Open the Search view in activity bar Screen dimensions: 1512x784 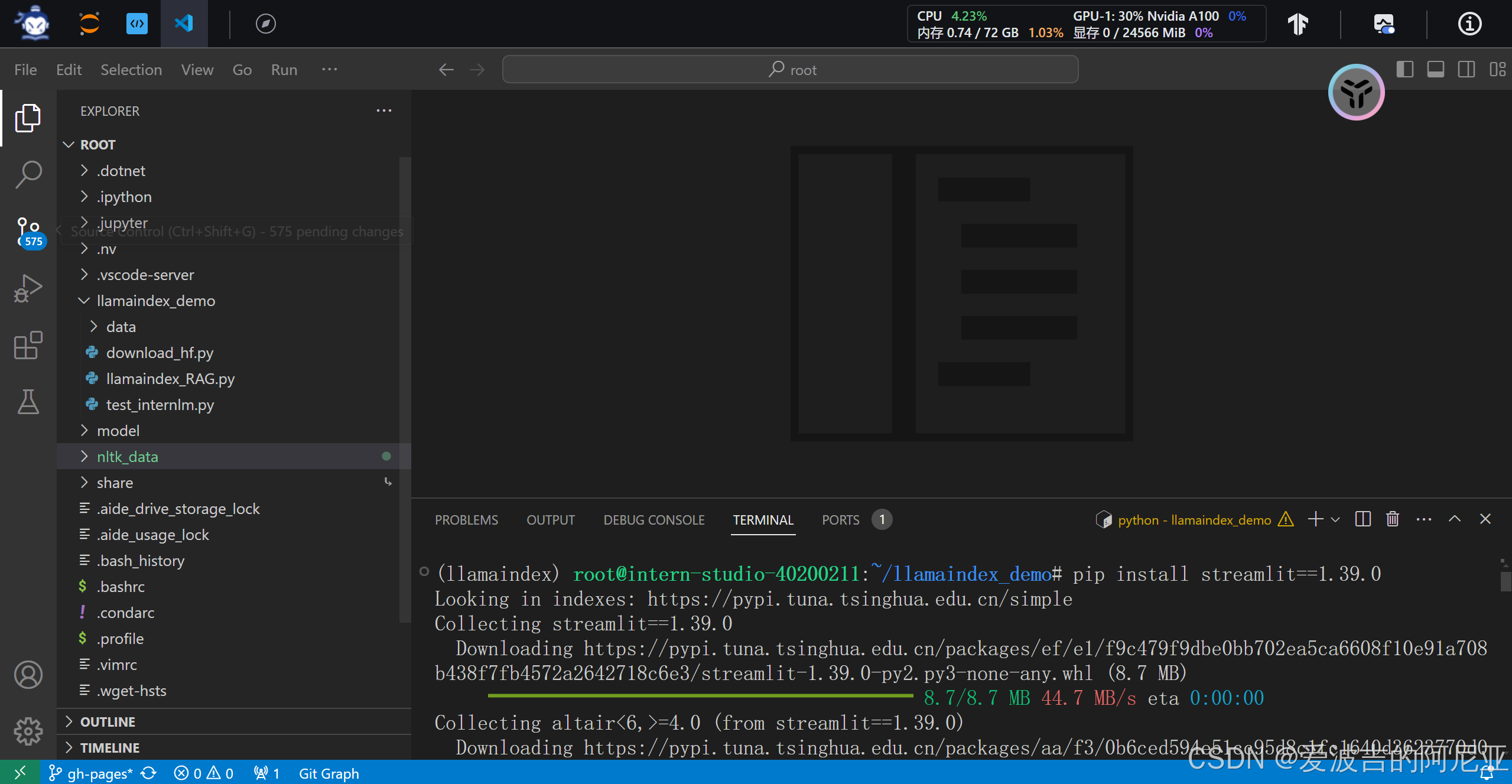tap(28, 174)
